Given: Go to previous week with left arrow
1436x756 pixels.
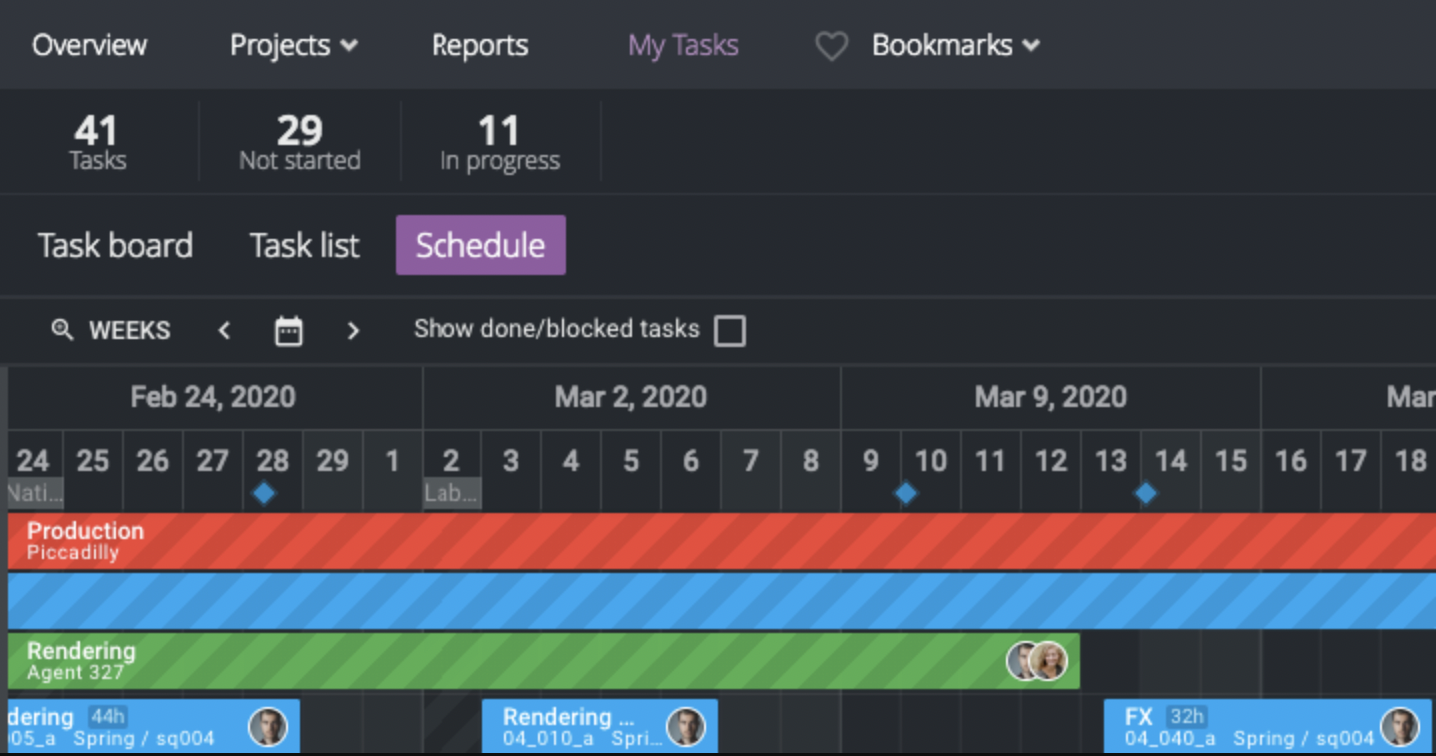Looking at the screenshot, I should pos(225,331).
